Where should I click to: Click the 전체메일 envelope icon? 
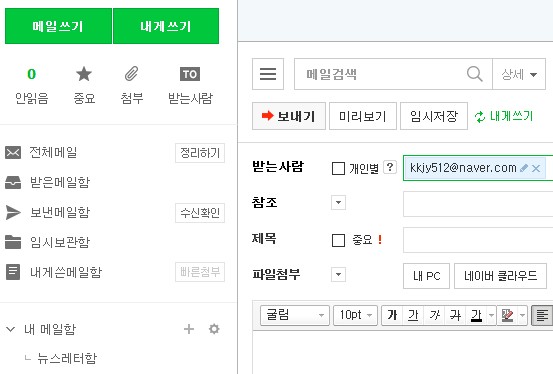pos(13,152)
